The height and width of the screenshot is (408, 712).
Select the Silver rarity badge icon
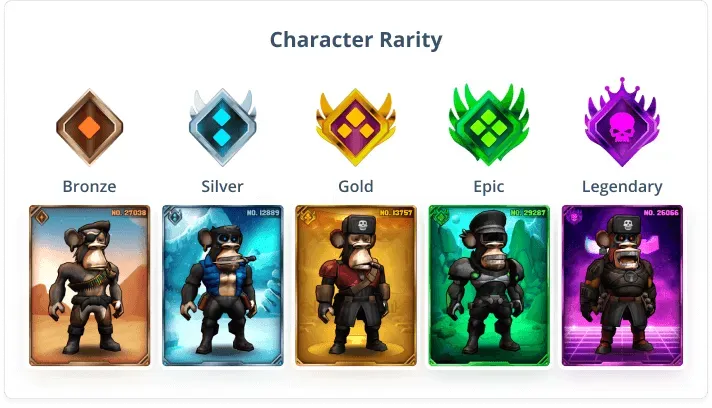(x=222, y=127)
